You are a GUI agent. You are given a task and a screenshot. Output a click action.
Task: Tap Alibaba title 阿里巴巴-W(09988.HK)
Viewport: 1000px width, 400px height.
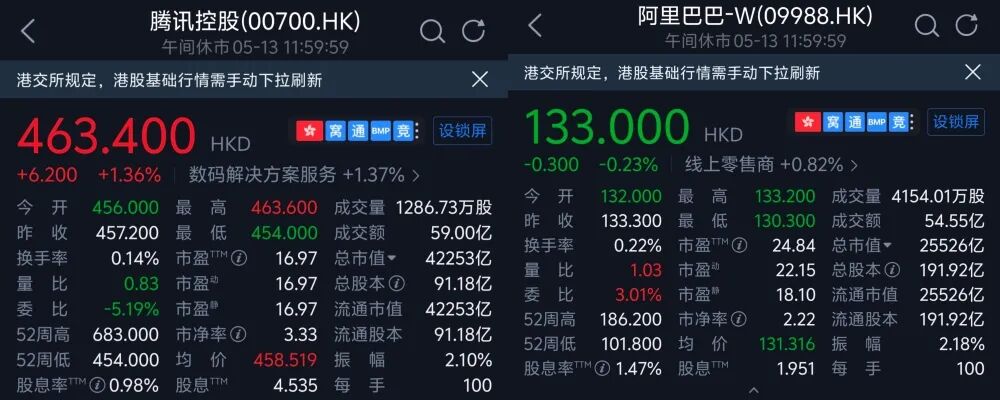point(755,15)
